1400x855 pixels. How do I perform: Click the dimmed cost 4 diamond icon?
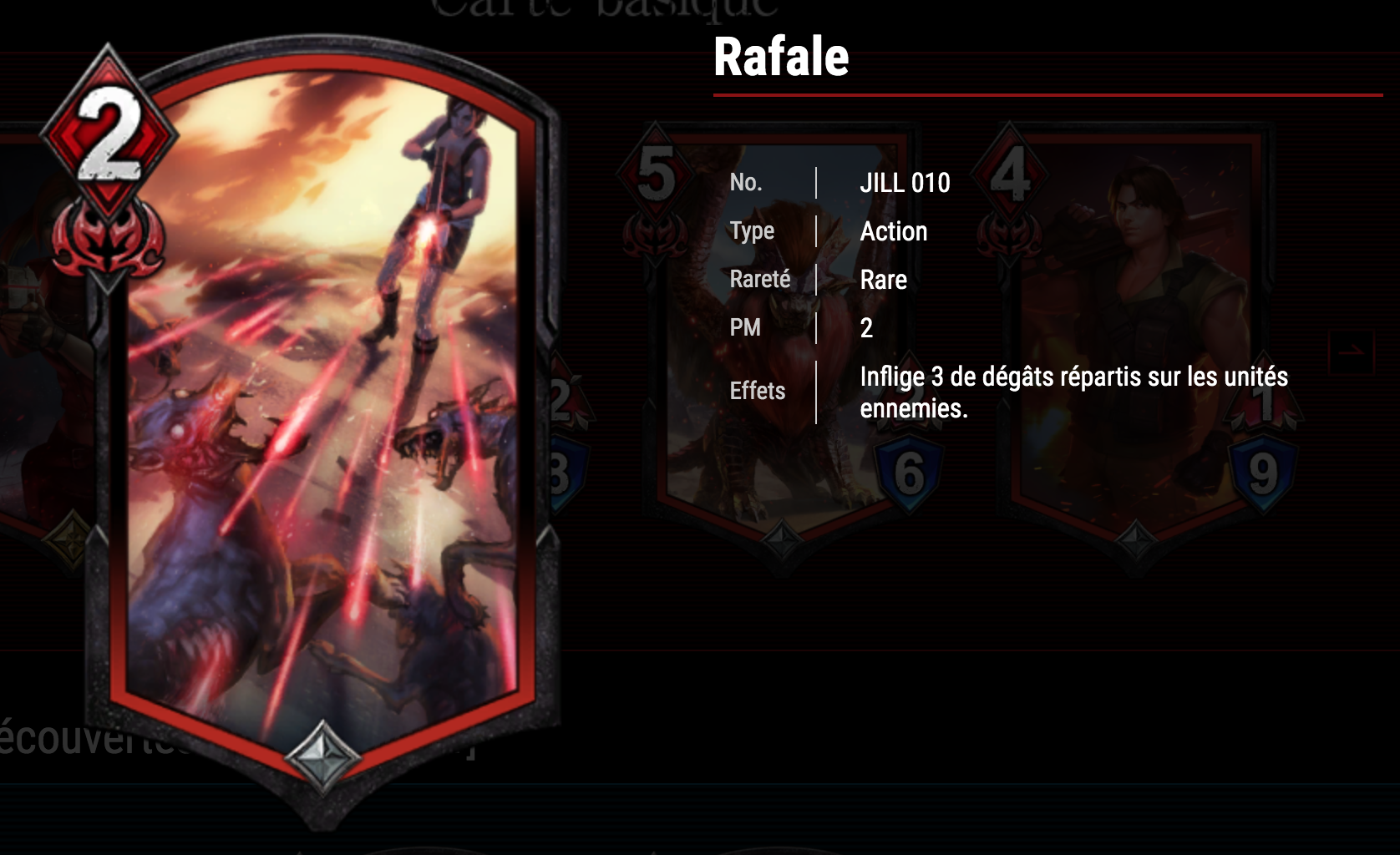click(1009, 175)
